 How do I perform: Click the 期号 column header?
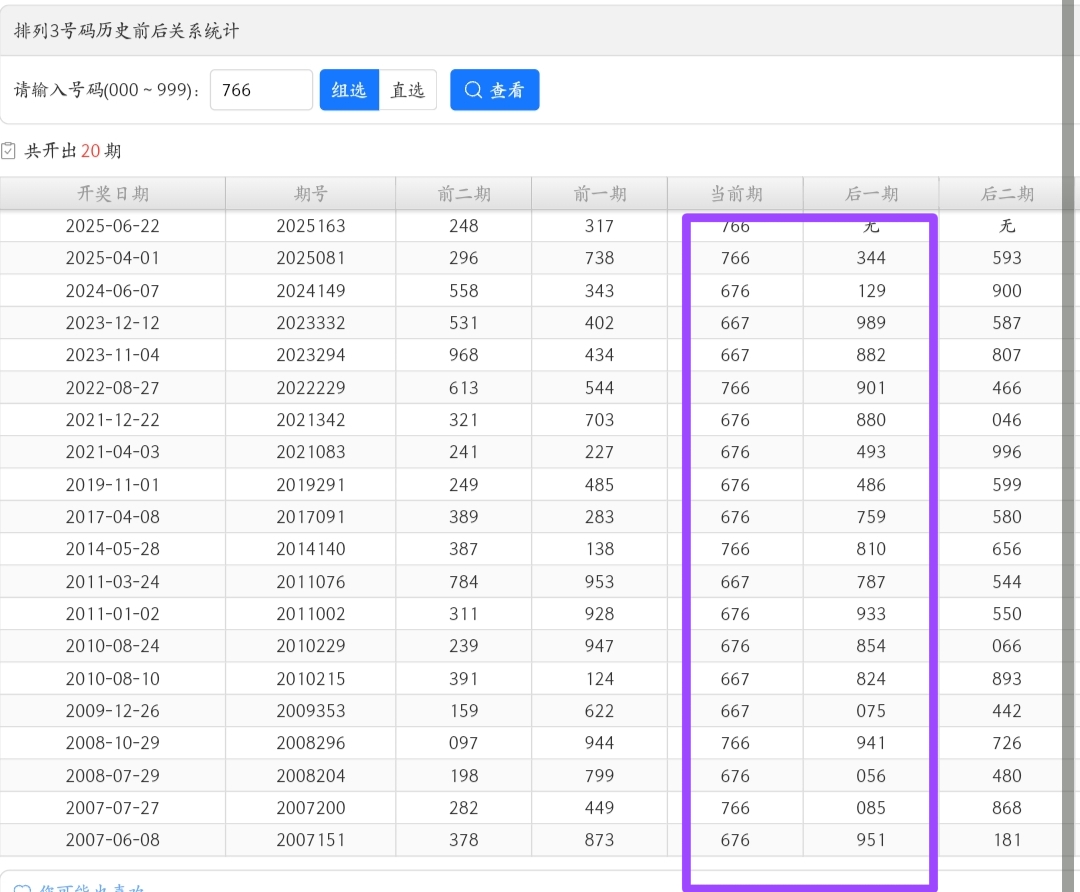point(311,194)
